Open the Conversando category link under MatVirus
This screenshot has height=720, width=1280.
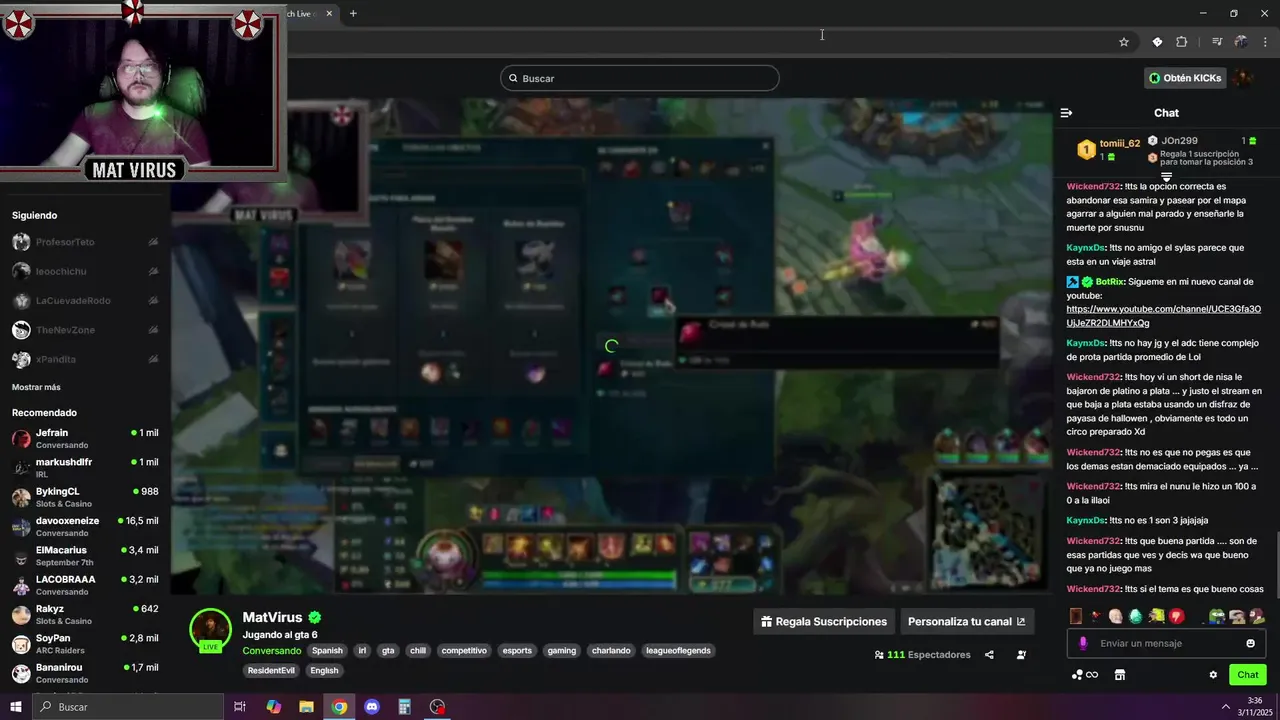tap(272, 651)
